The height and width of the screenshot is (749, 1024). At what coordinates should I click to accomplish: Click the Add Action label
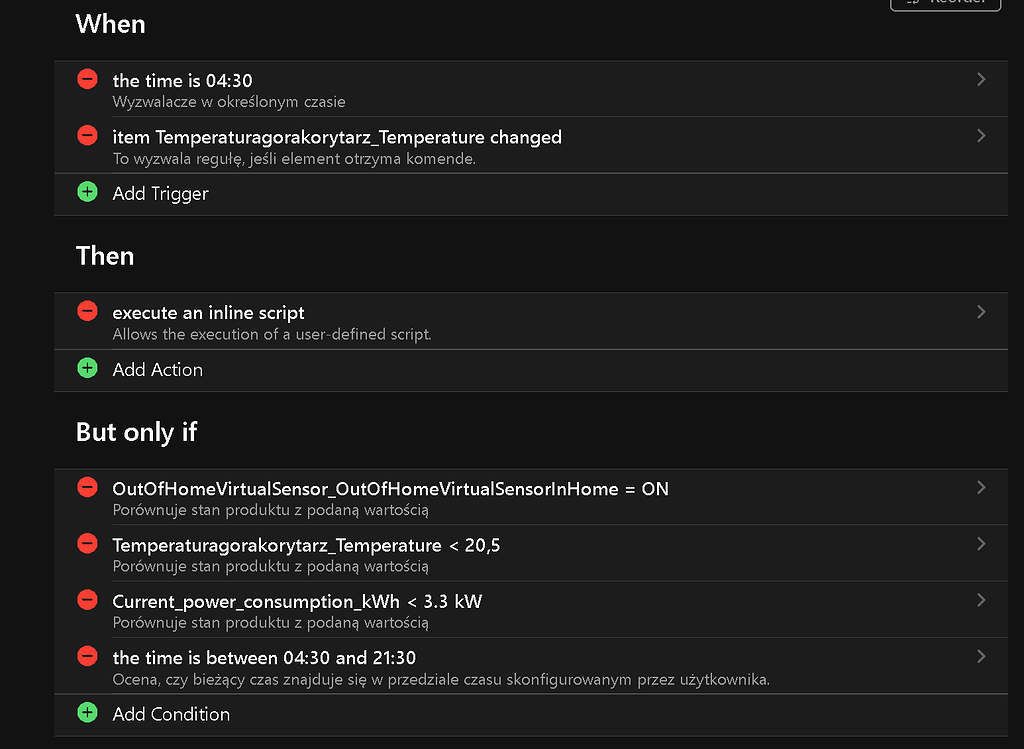[157, 369]
